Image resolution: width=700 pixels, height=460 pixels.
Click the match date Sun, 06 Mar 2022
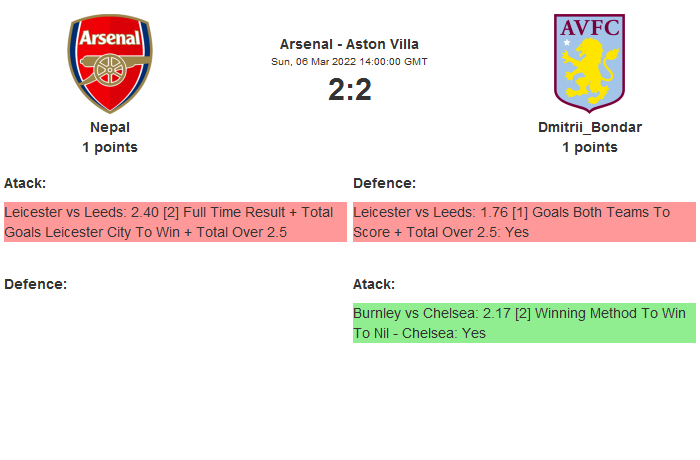click(349, 61)
